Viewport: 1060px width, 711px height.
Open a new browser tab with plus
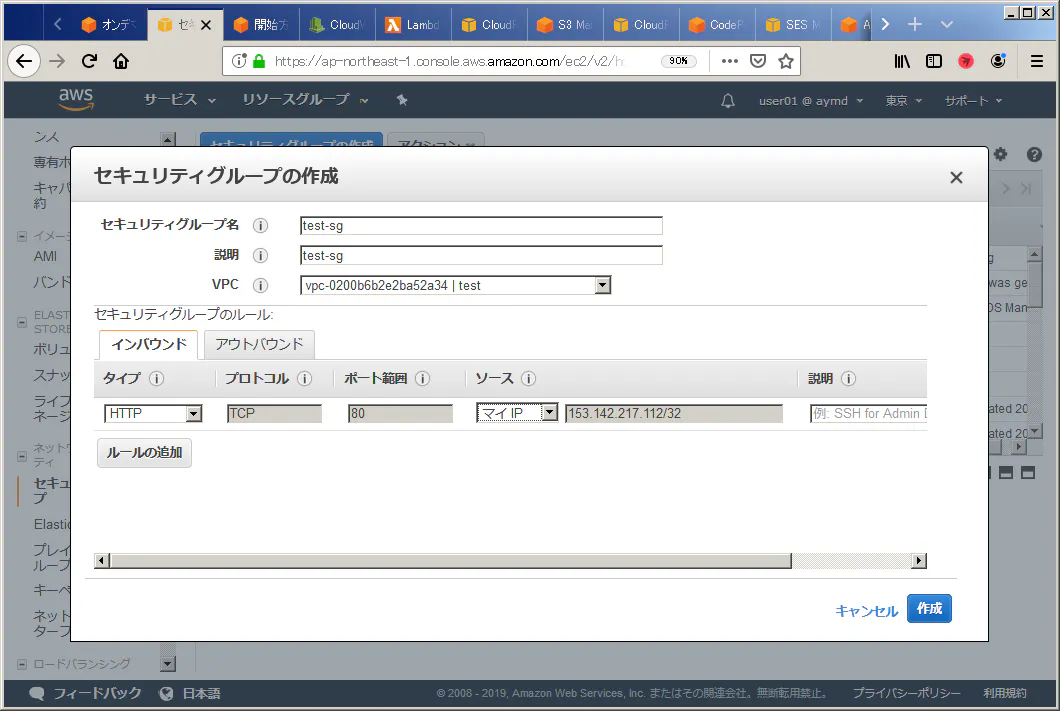pyautogui.click(x=915, y=24)
